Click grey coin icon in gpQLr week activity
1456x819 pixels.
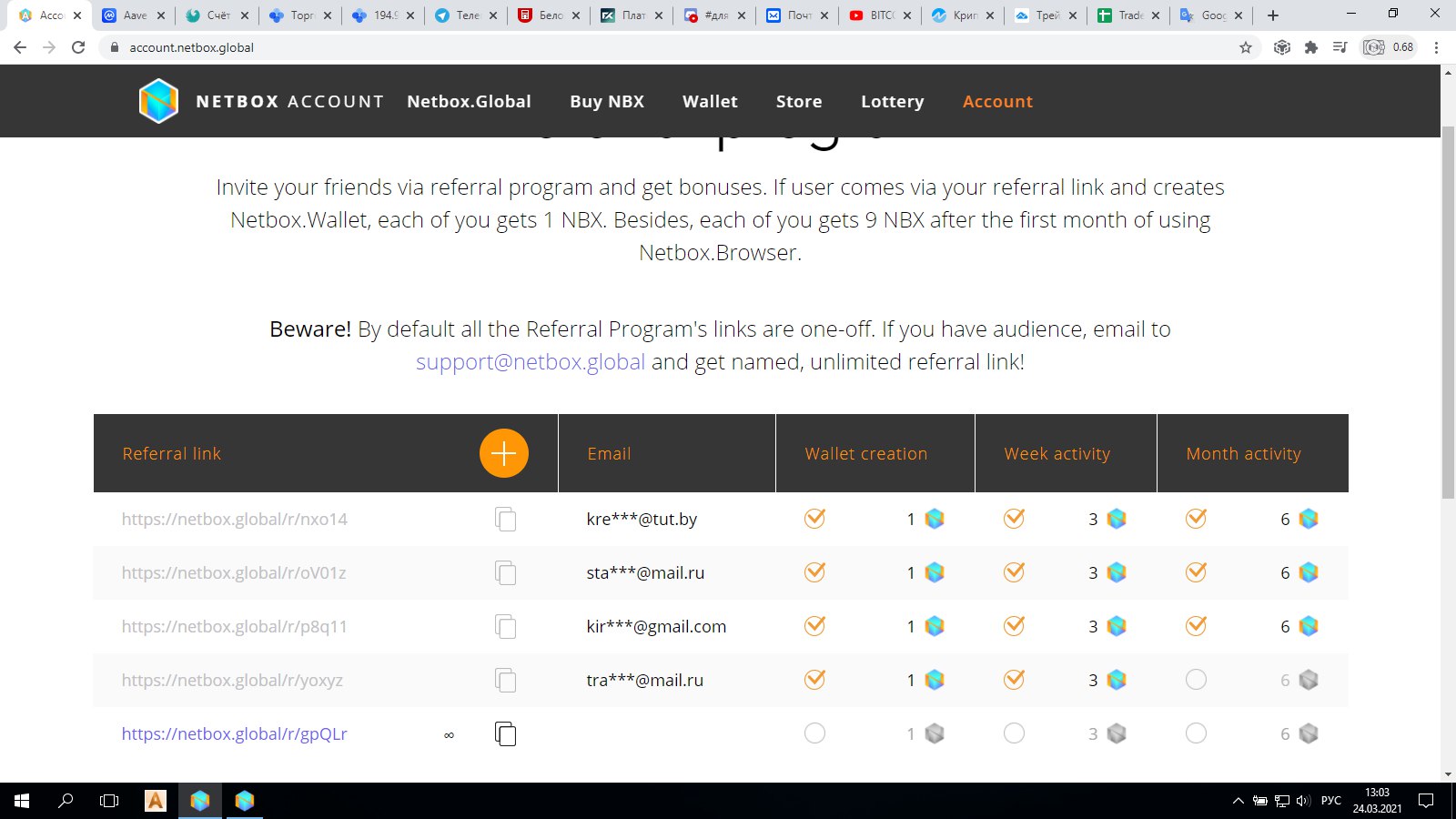pos(1117,733)
